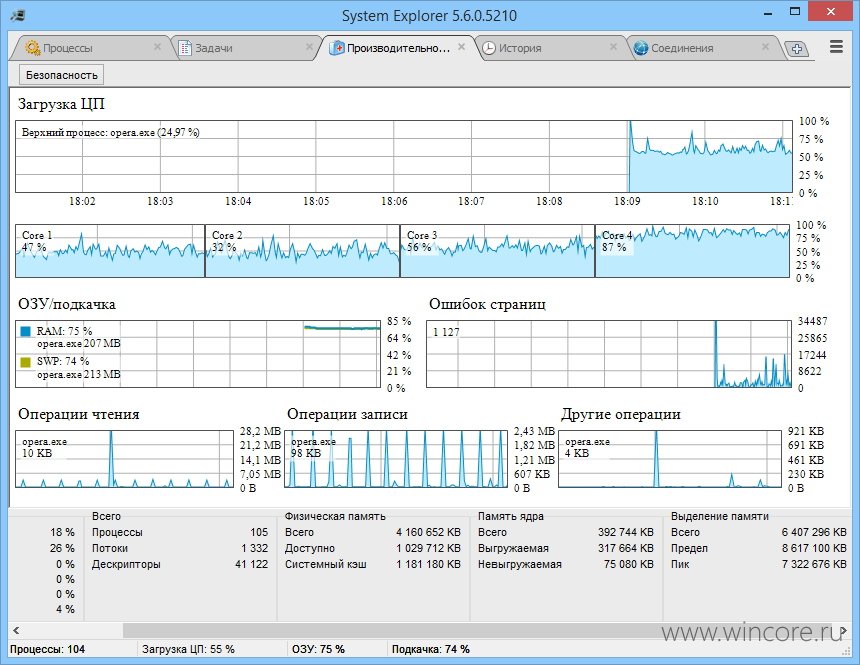Click the globe icon on Соединения tab
Image resolution: width=860 pixels, height=665 pixels.
(641, 48)
